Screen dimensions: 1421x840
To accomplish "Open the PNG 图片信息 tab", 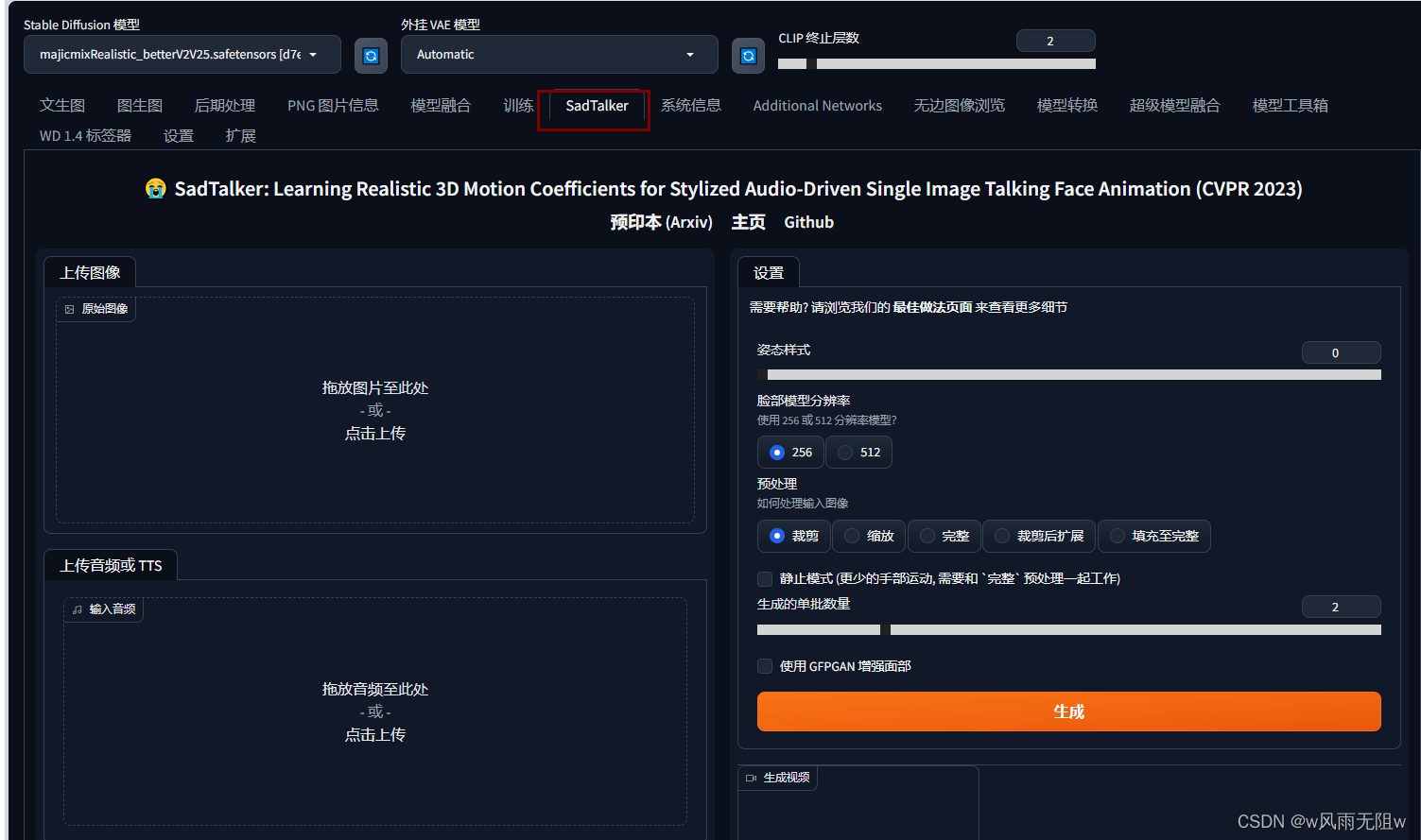I will pyautogui.click(x=333, y=106).
